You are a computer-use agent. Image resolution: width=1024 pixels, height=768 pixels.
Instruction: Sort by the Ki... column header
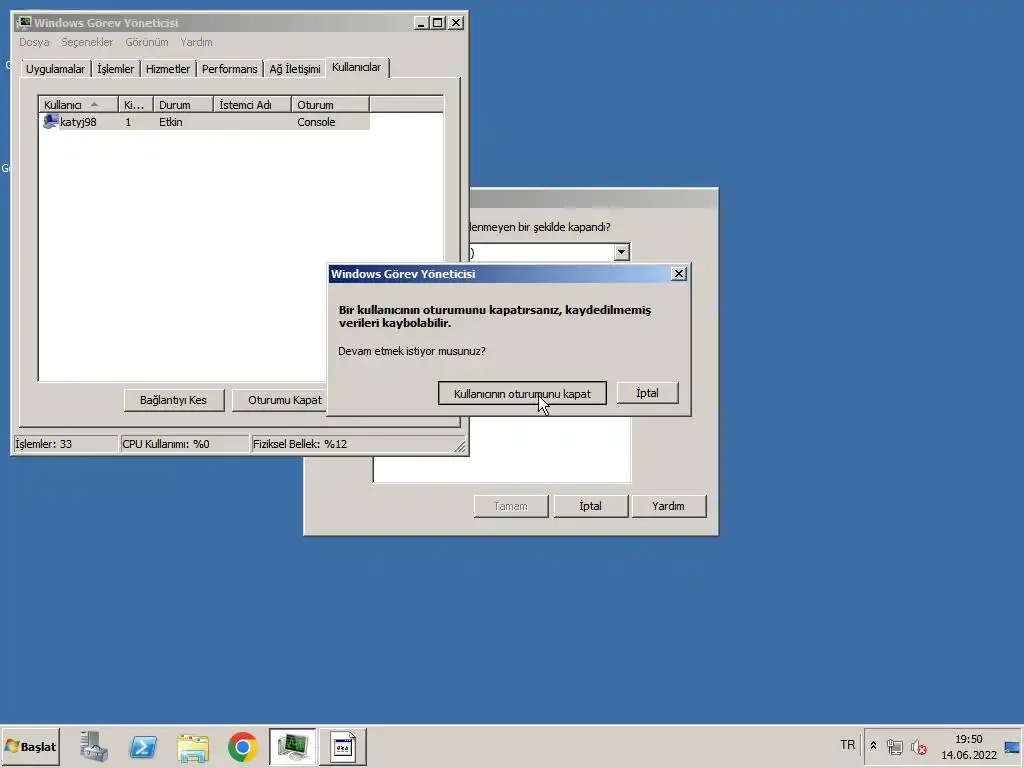click(136, 104)
